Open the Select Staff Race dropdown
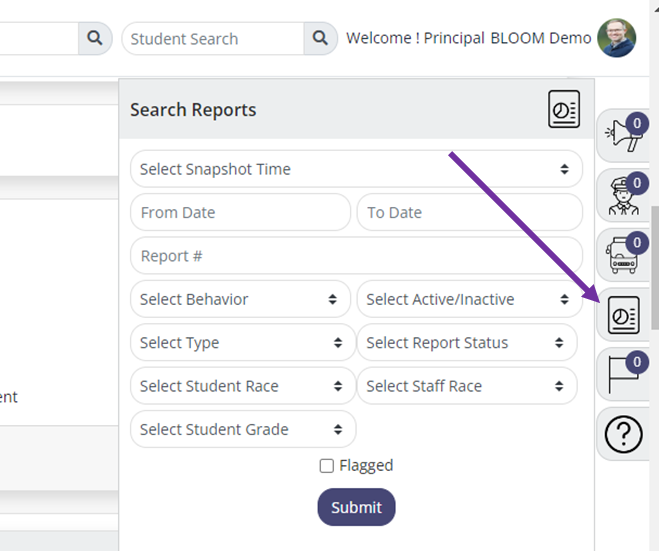The image size is (659, 551). tap(466, 386)
